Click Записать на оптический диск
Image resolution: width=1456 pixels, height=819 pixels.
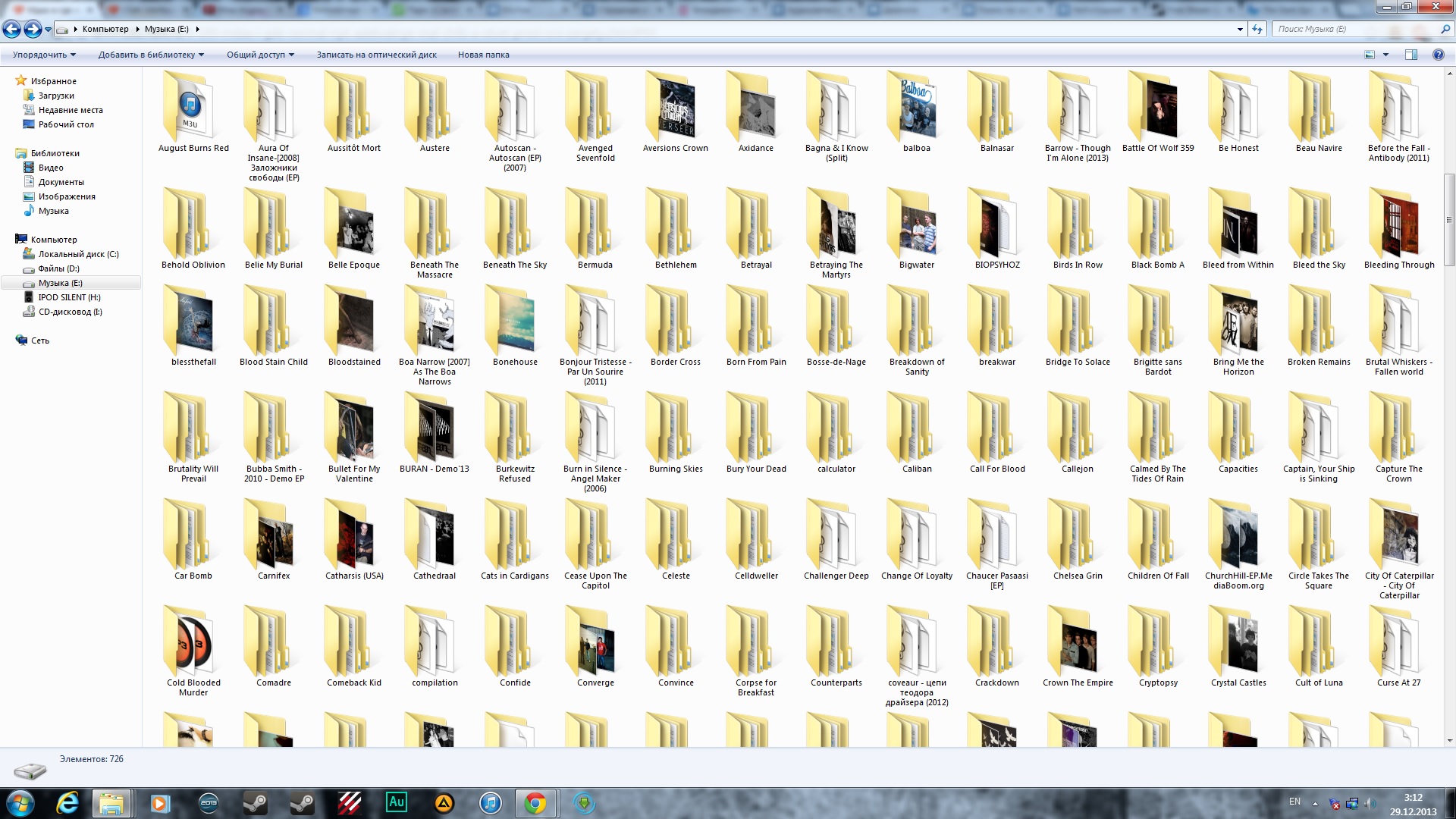point(376,55)
